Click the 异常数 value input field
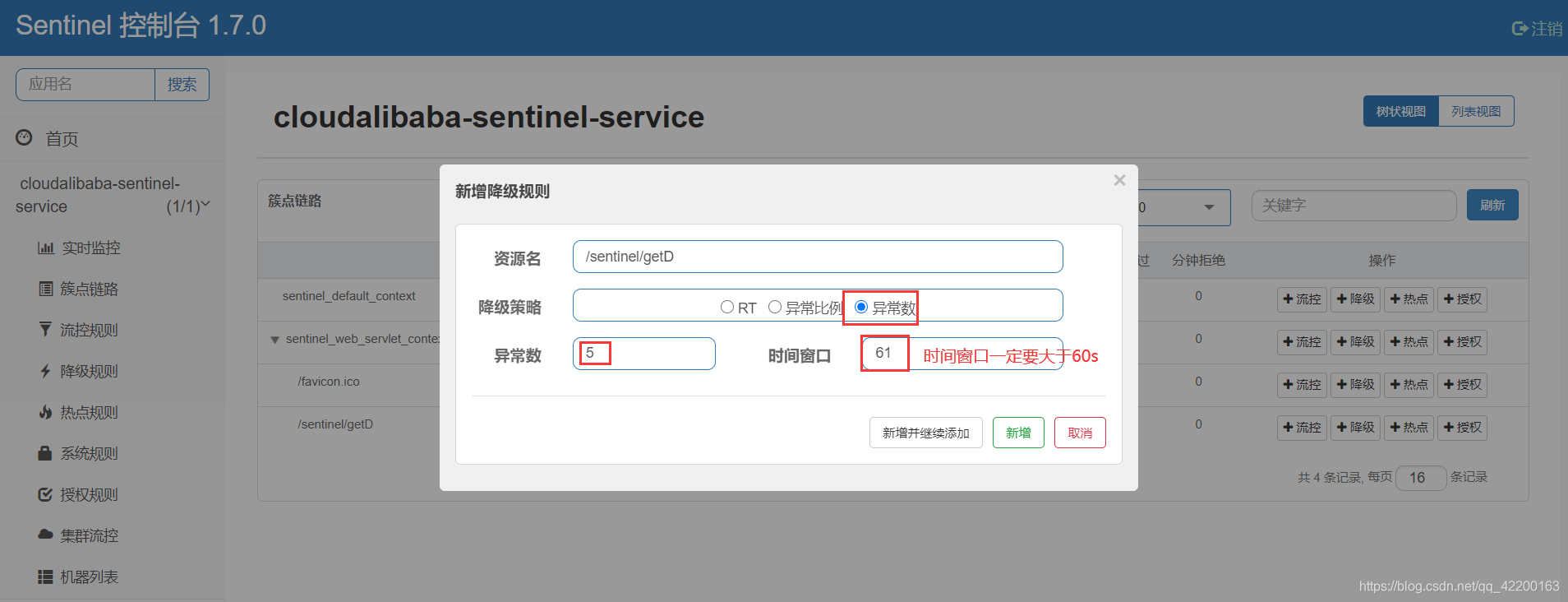The image size is (1568, 602). (644, 354)
